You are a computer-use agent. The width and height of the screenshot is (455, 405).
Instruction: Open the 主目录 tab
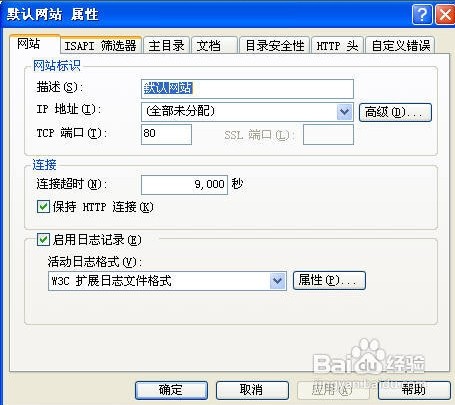click(166, 46)
